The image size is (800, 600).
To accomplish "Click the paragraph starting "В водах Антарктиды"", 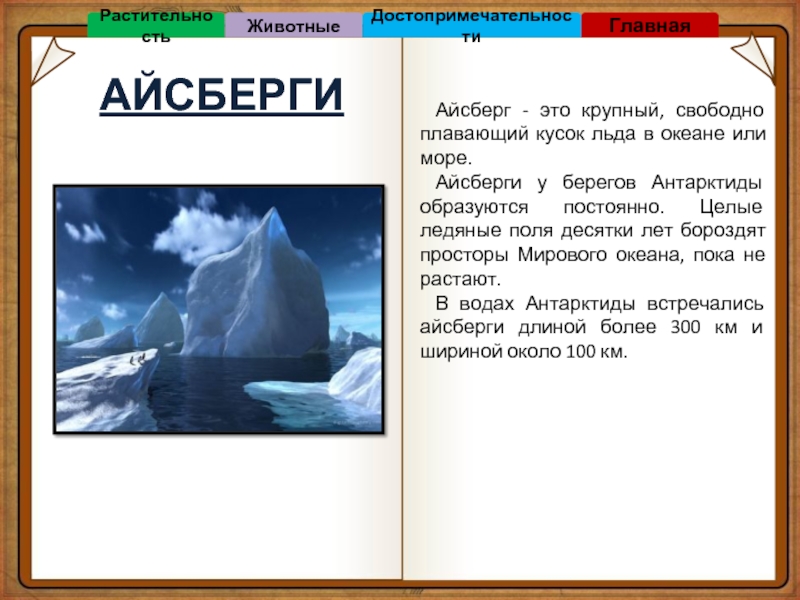I will pyautogui.click(x=592, y=328).
